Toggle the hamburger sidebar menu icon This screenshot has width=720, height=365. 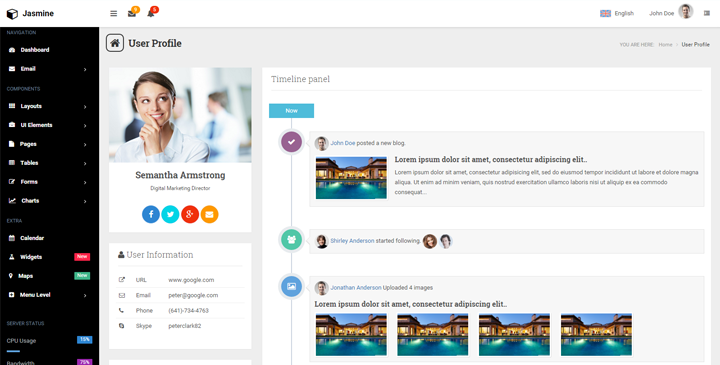113,13
